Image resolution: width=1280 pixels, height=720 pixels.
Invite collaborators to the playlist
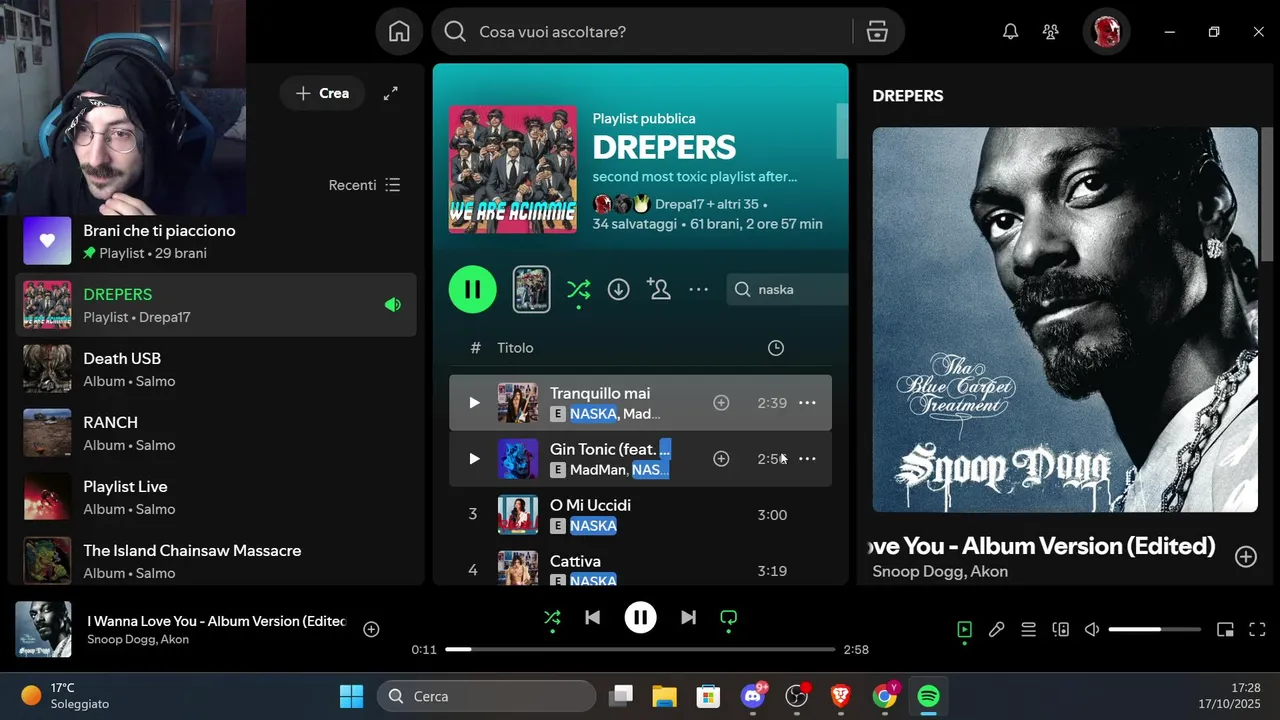pyautogui.click(x=659, y=289)
